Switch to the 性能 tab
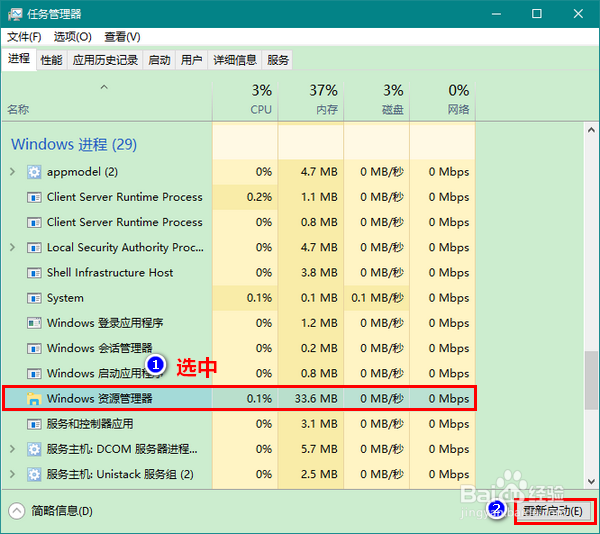Image resolution: width=600 pixels, height=534 pixels. 52,60
